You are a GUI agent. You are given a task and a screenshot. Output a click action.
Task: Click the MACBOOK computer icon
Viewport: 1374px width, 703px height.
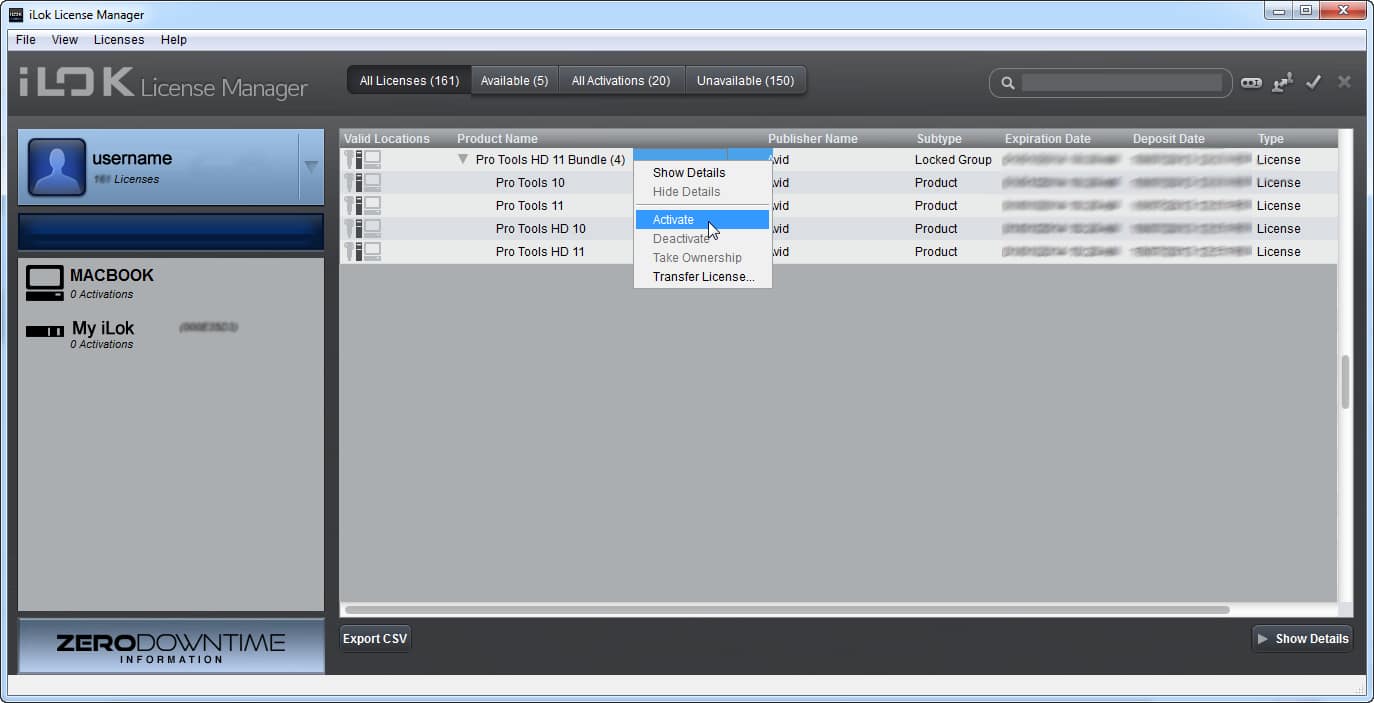45,283
